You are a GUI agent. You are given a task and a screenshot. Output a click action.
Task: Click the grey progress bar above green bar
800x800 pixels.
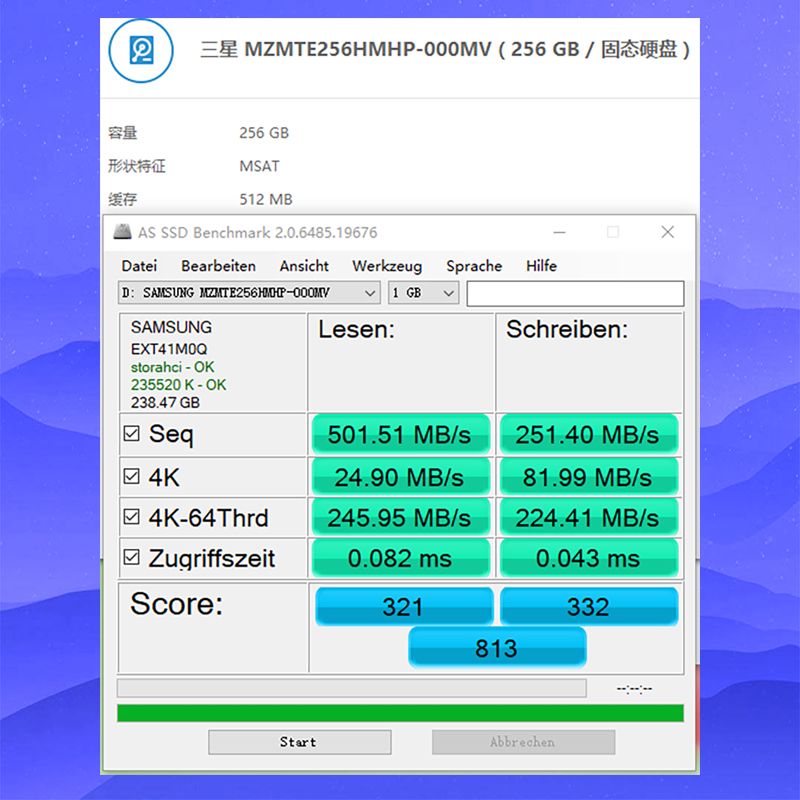352,688
